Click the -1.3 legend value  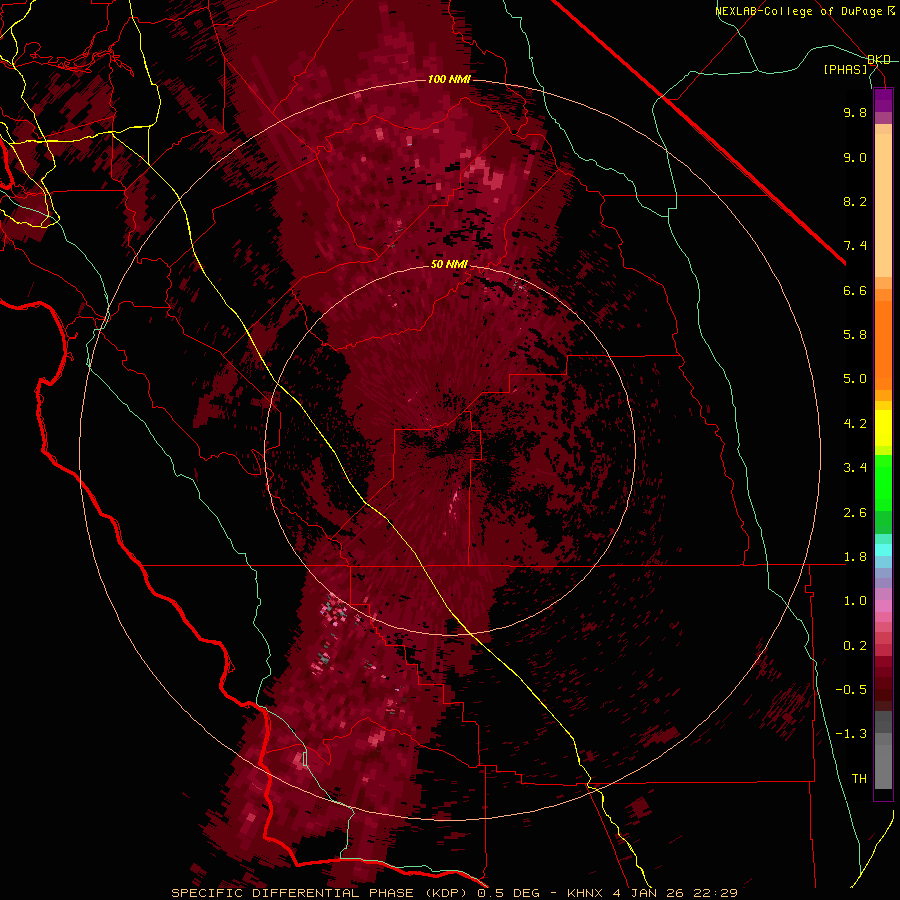click(851, 734)
